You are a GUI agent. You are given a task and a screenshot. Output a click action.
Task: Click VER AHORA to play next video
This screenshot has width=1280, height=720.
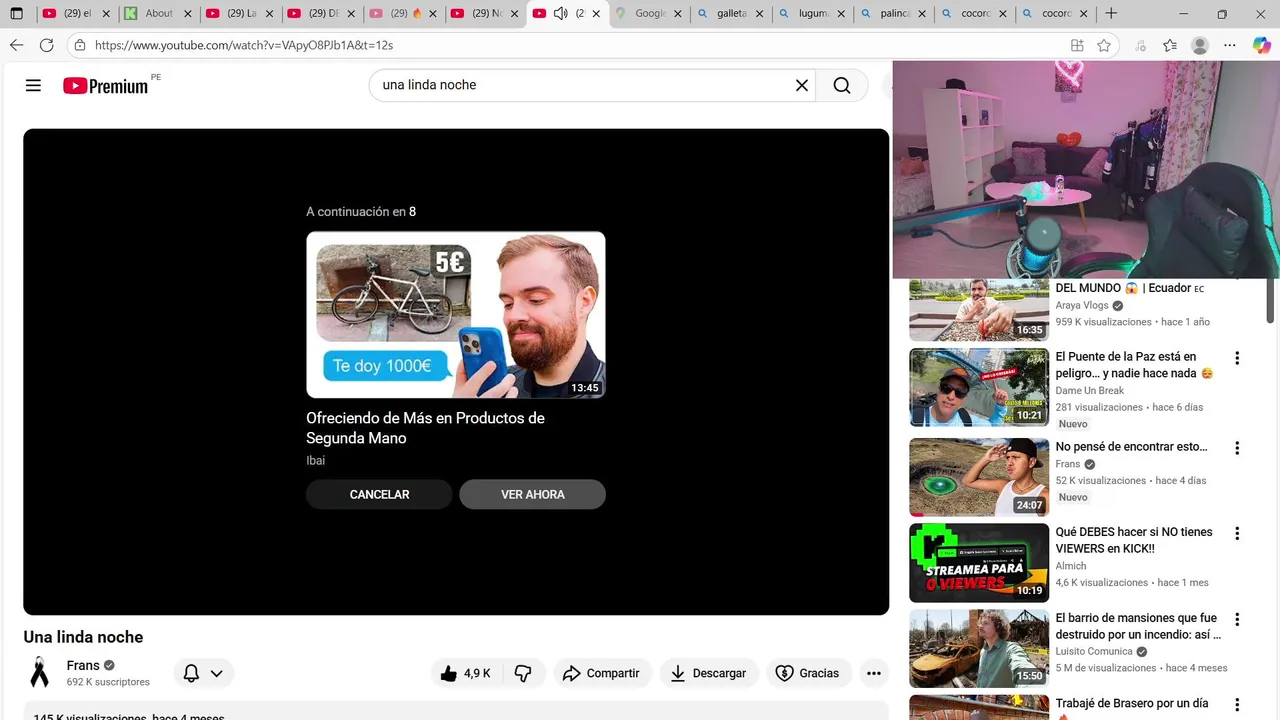[x=532, y=494]
